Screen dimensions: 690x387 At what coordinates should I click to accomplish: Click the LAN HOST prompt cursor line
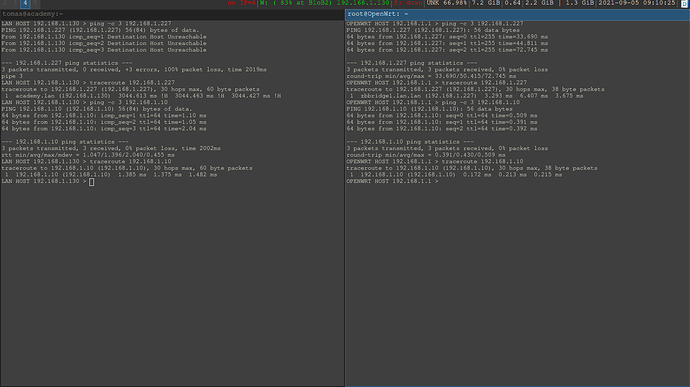(48, 181)
